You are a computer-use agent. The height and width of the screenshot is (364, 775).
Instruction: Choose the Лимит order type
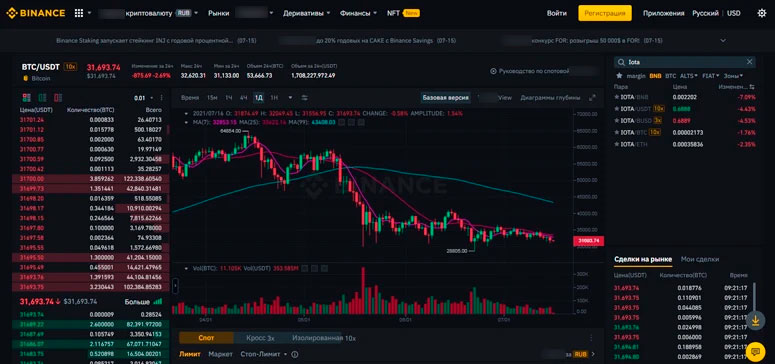(x=190, y=355)
